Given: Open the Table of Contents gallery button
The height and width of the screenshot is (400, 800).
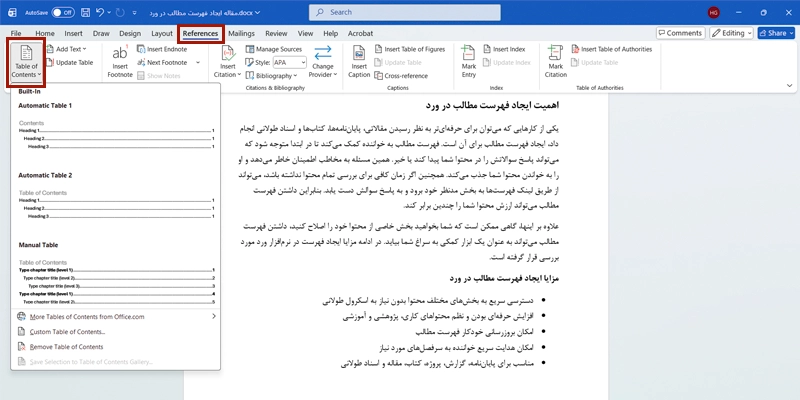Looking at the screenshot, I should (26, 62).
